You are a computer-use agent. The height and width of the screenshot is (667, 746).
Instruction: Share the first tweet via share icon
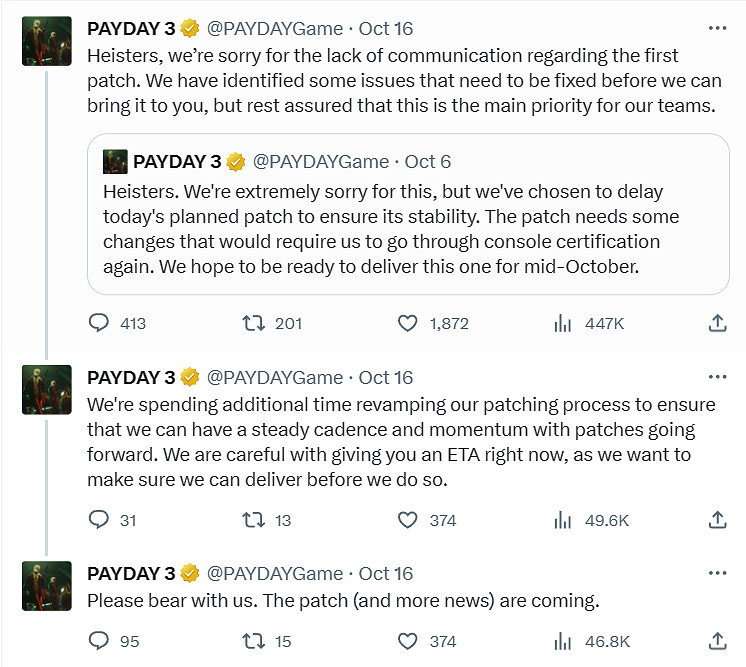click(x=717, y=323)
